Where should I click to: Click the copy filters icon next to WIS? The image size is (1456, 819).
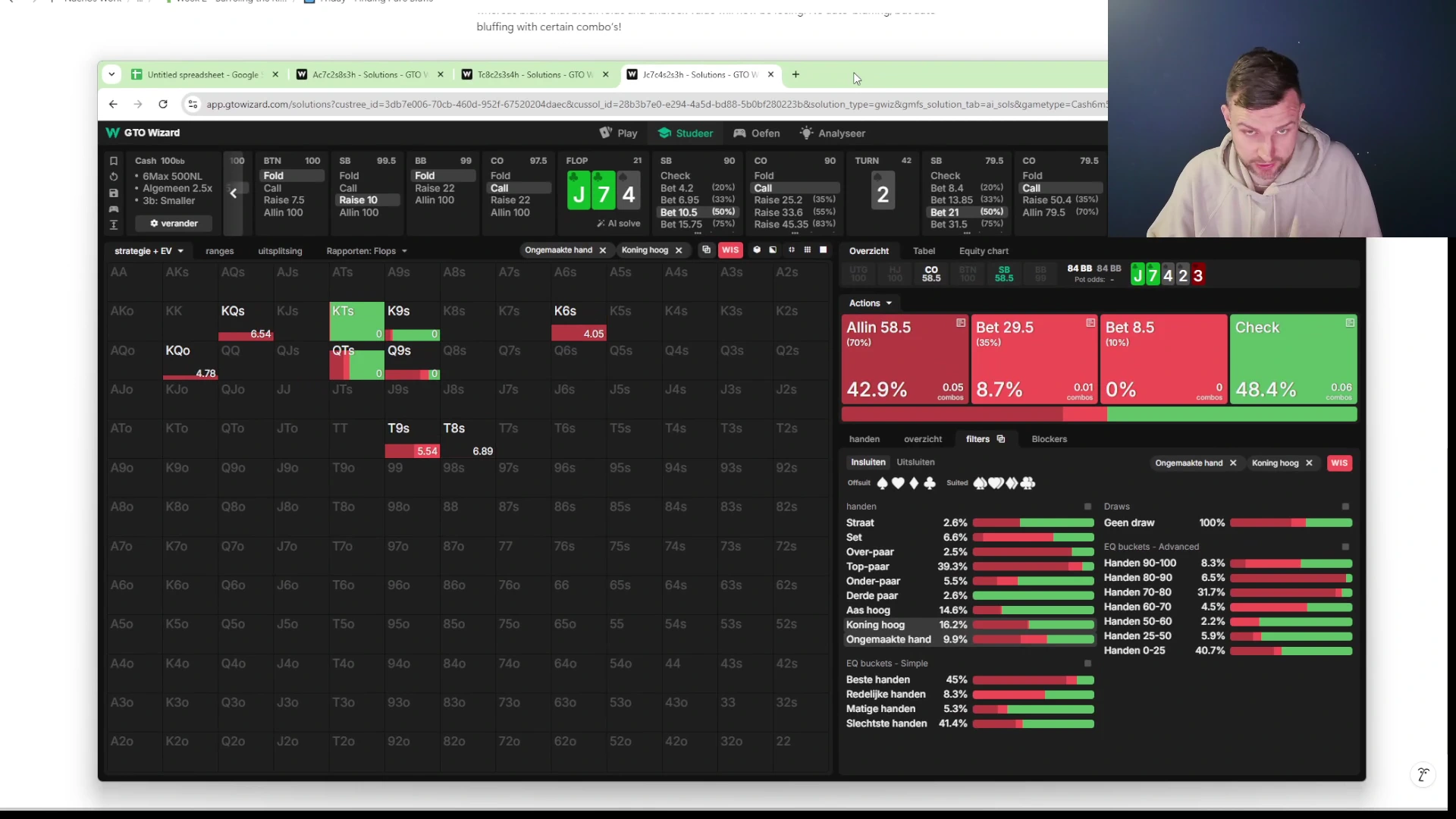pyautogui.click(x=706, y=249)
